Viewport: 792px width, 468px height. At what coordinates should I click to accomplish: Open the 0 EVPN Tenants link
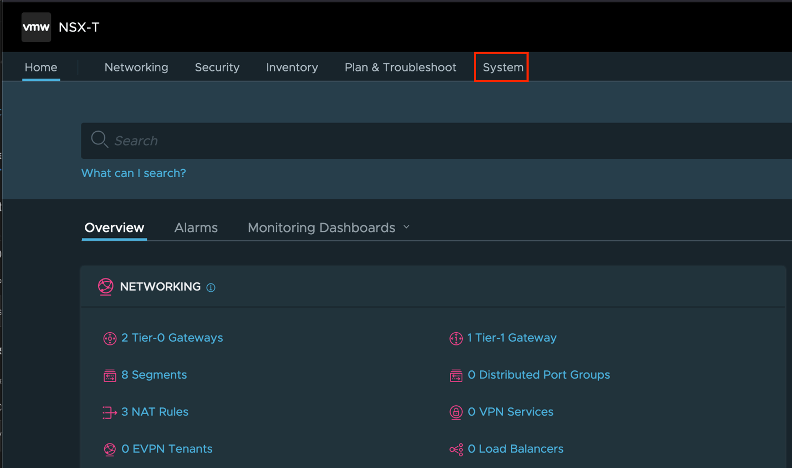point(166,449)
